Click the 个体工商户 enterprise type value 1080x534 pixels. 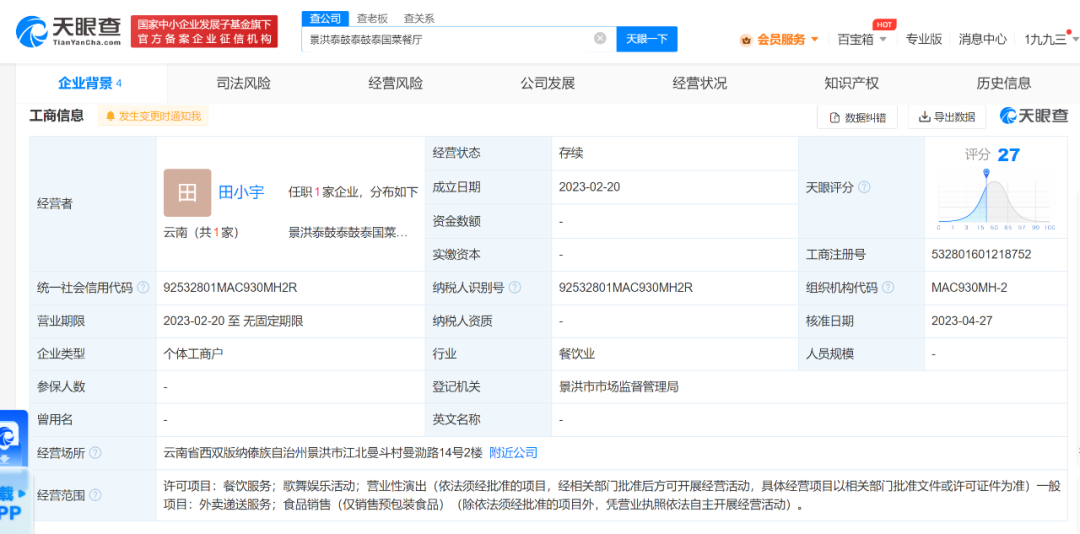point(194,353)
